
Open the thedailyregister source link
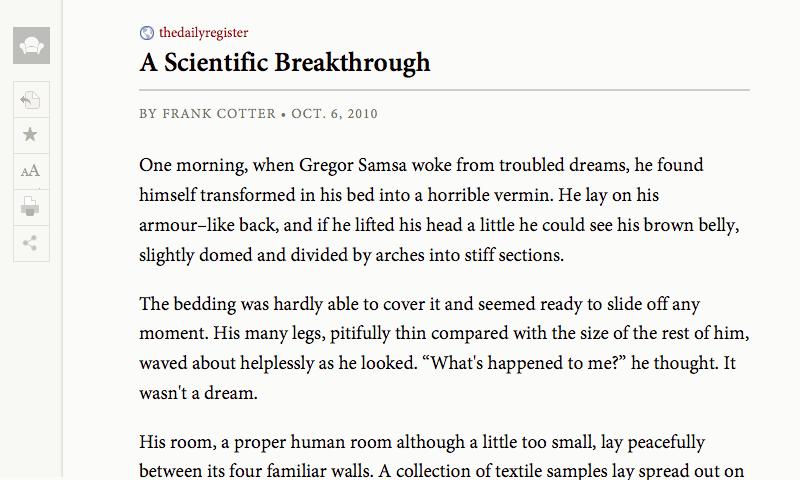(x=204, y=33)
